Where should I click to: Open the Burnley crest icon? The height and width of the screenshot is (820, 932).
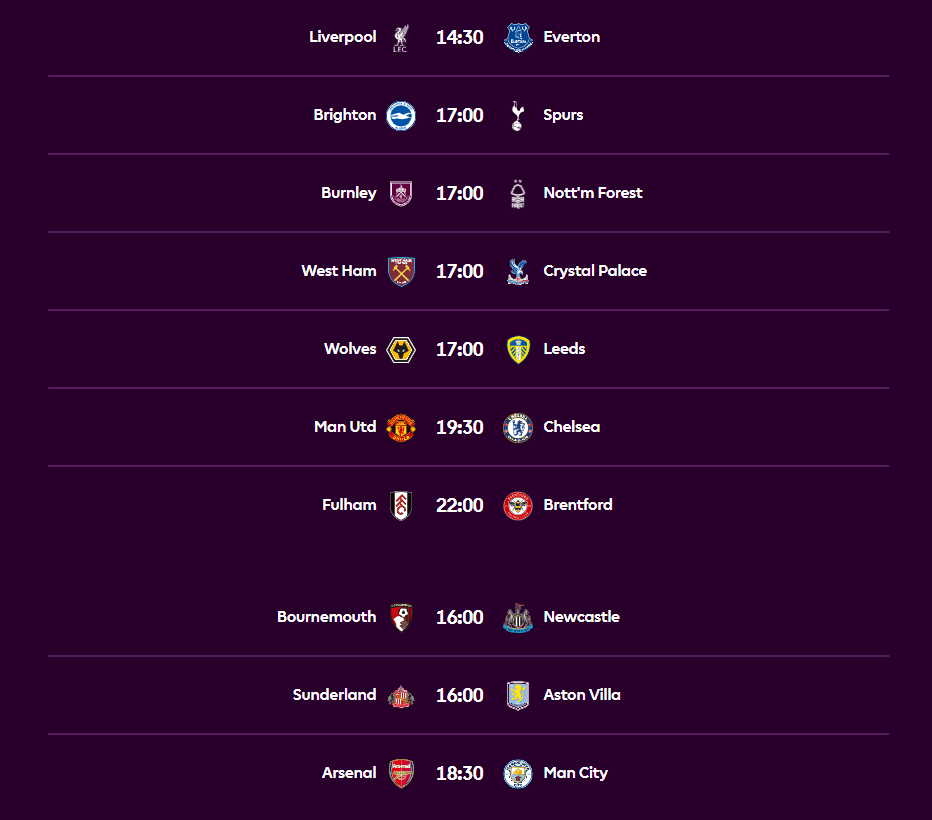401,194
